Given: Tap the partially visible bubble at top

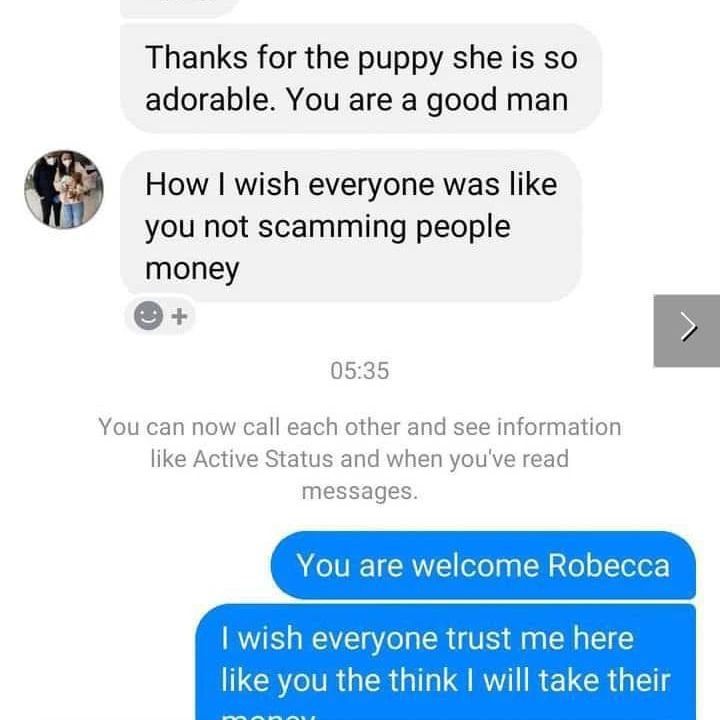Looking at the screenshot, I should coord(179,9).
